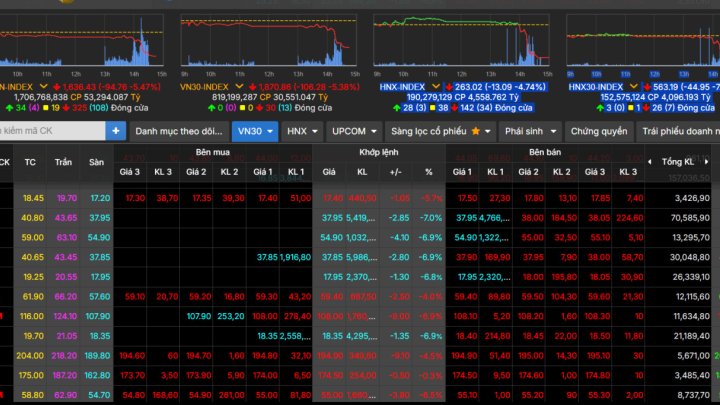Screen dimensions: 720x405
Task: Open the Phái sinh dropdown
Action: click(551, 131)
